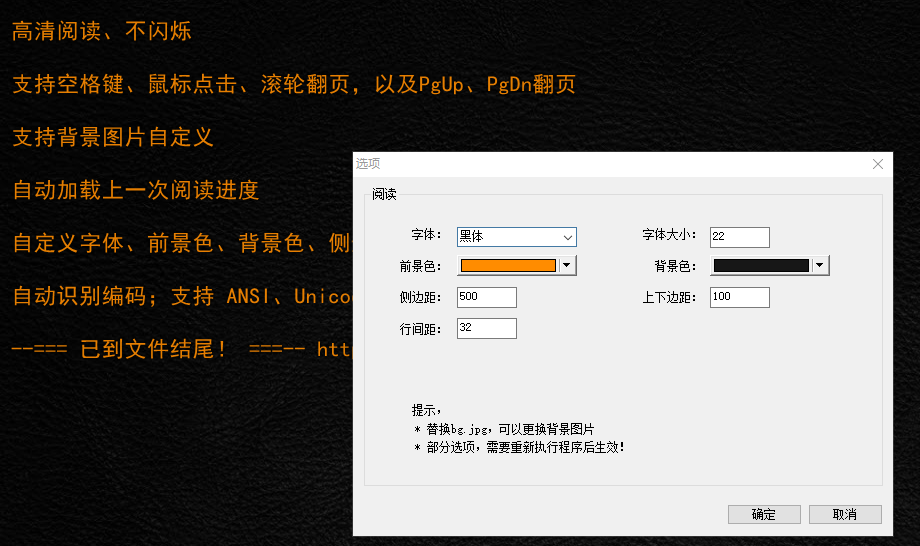Viewport: 920px width, 546px height.
Task: Click the 自动加载上一次阅读进度 line
Action: tap(136, 190)
